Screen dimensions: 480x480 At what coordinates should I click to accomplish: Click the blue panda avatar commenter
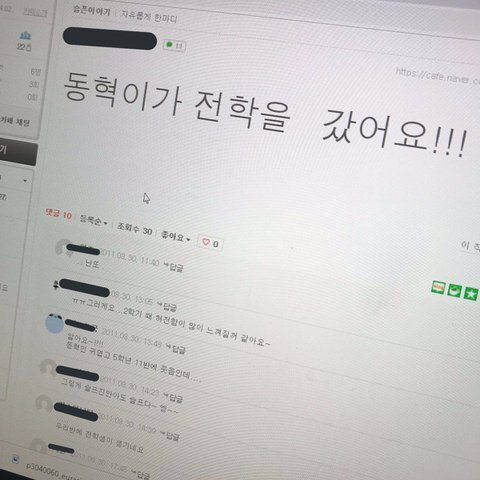(54, 323)
